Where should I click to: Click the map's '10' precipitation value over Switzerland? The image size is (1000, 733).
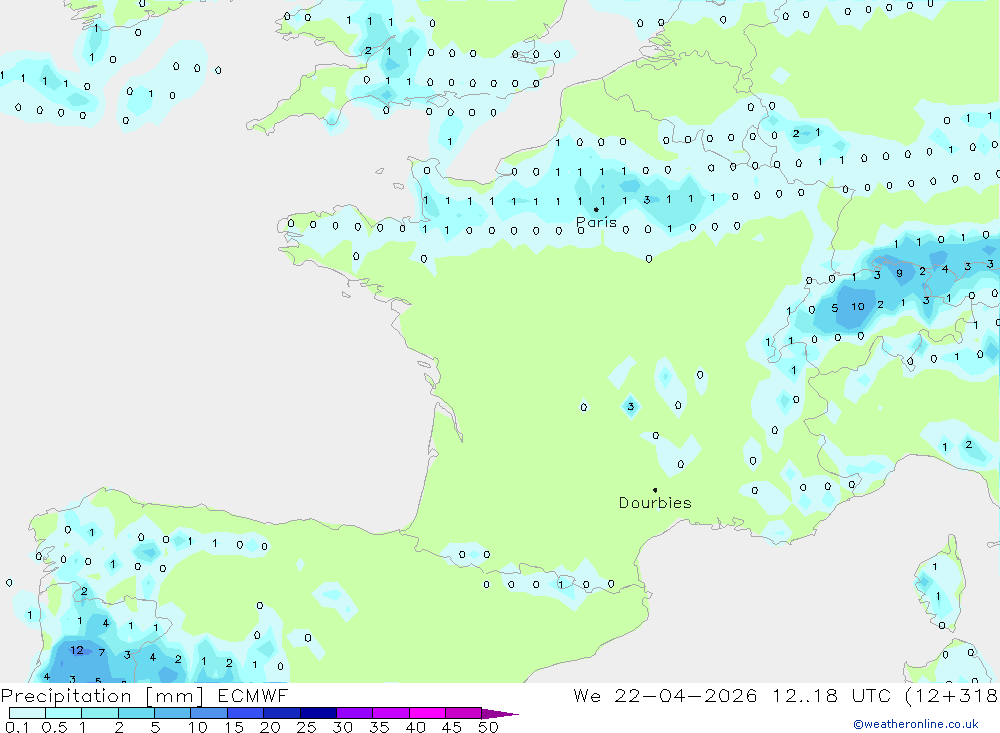point(858,307)
